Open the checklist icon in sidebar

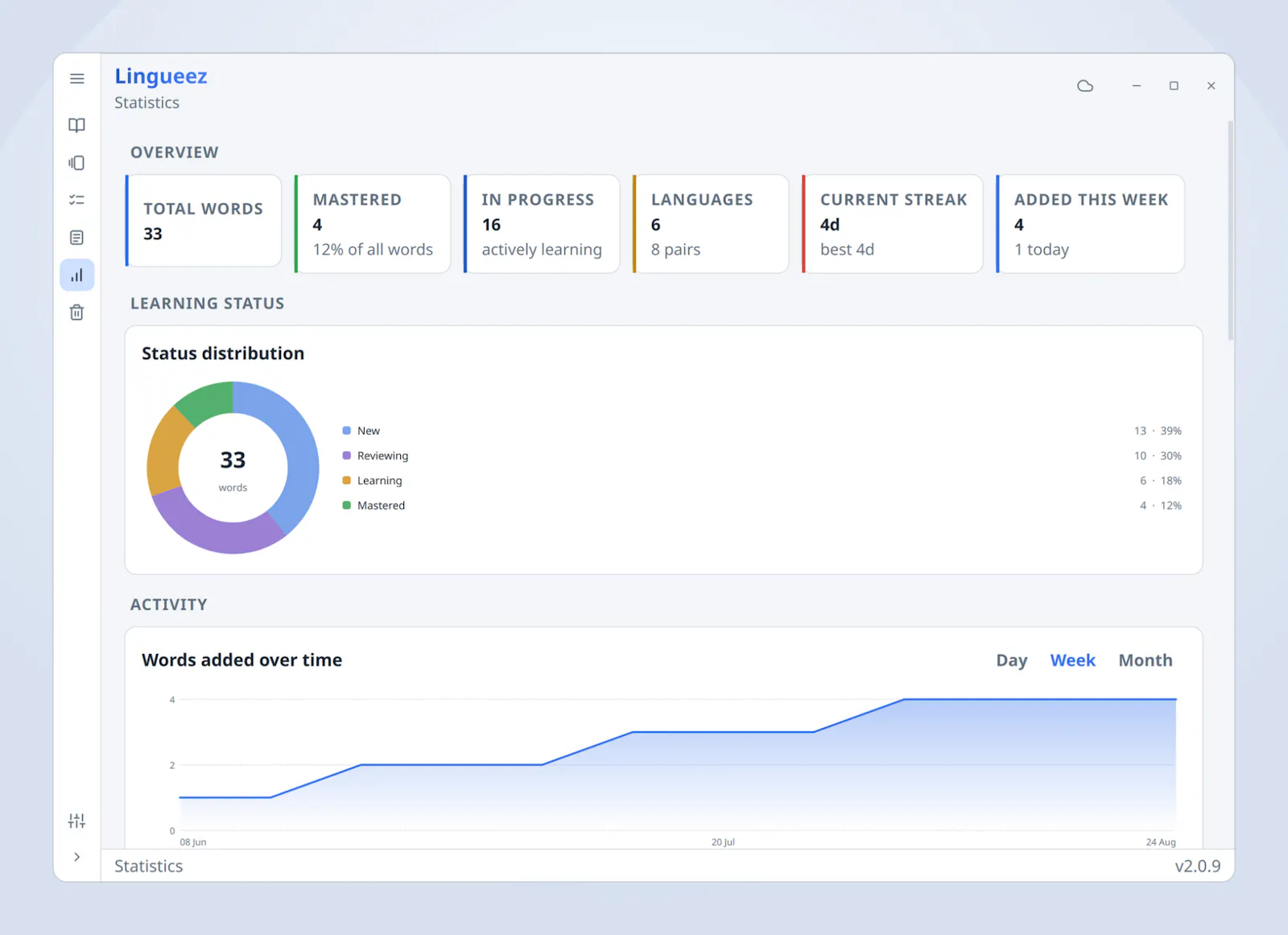click(x=76, y=200)
